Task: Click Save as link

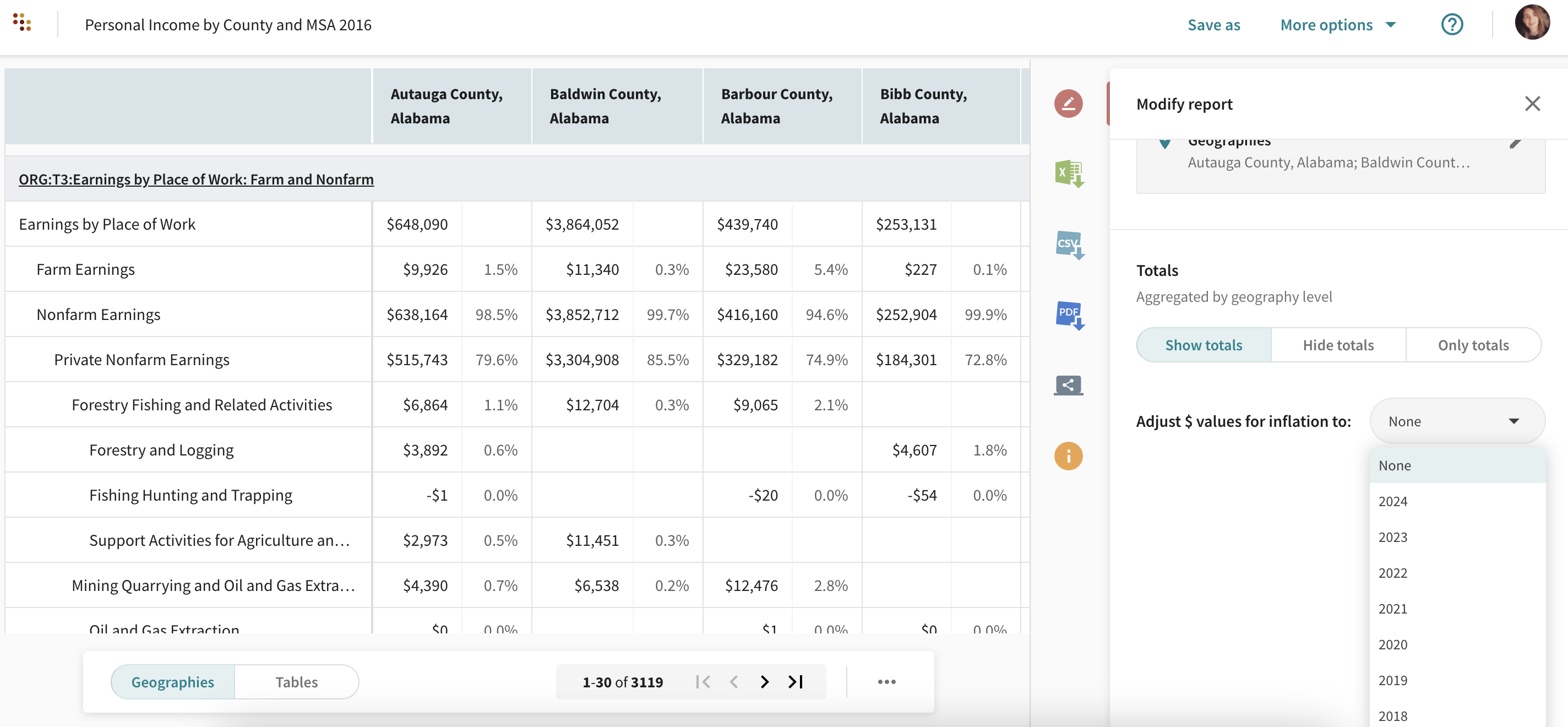Action: [x=1213, y=25]
